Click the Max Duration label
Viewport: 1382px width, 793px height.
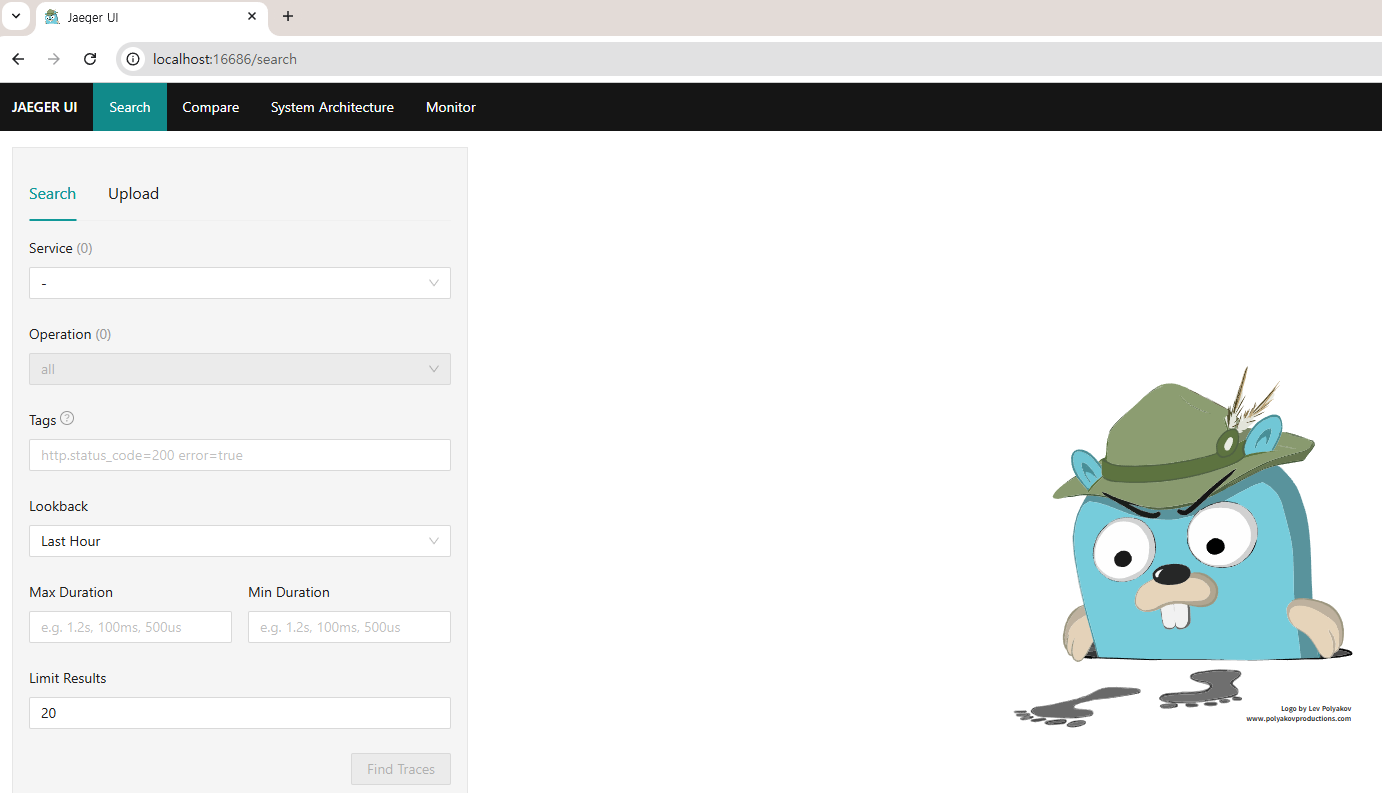pyautogui.click(x=71, y=592)
